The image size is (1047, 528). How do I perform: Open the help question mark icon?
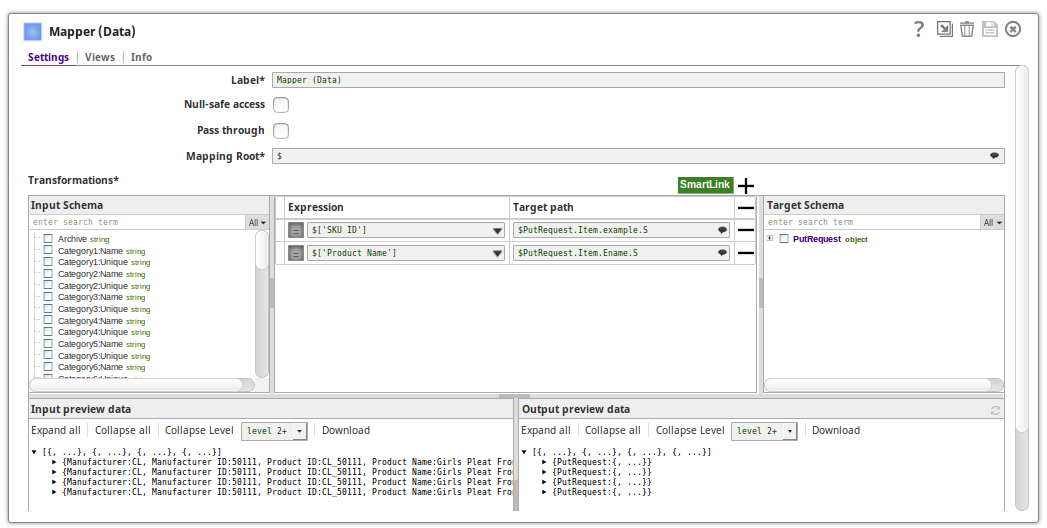[x=919, y=29]
